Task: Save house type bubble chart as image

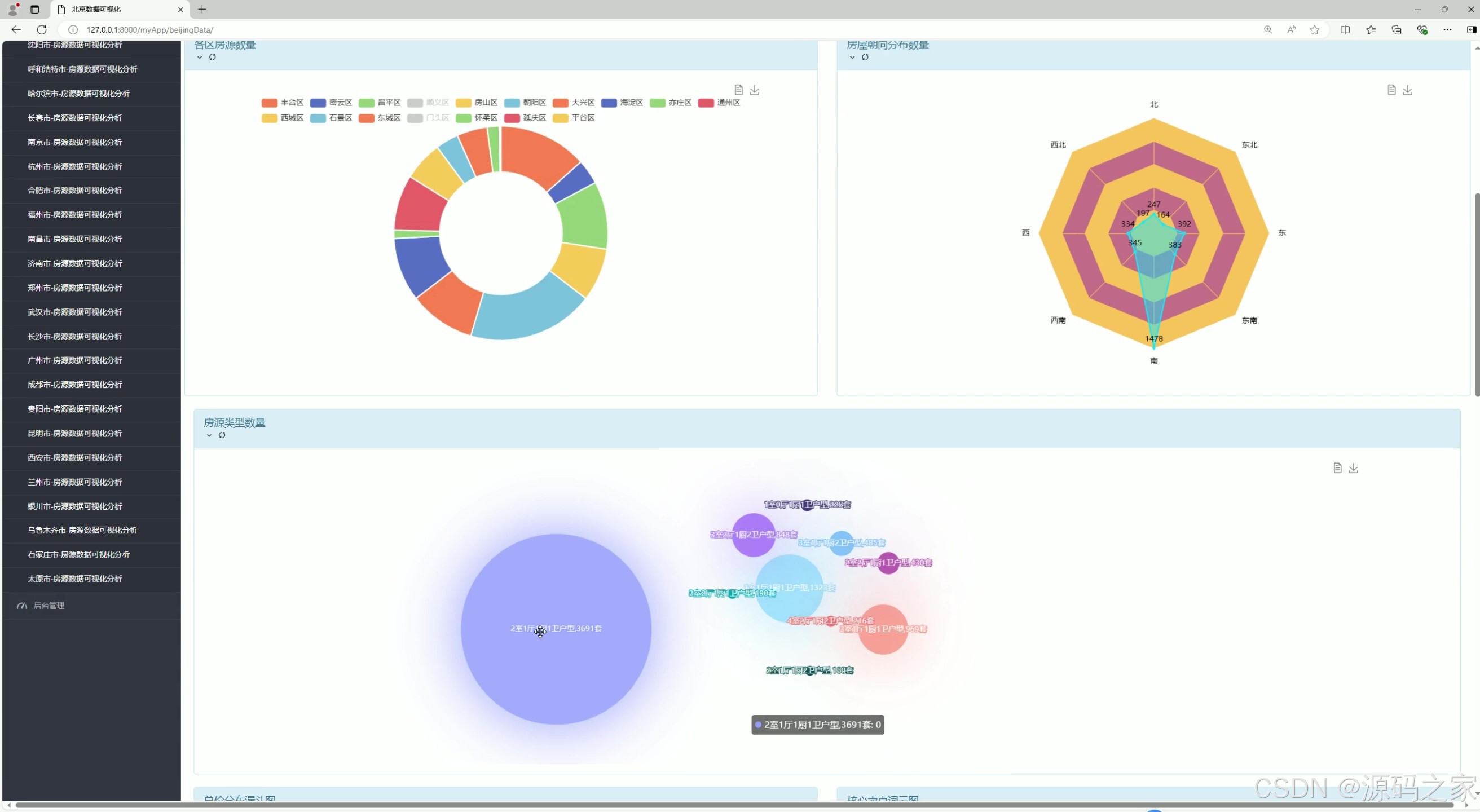Action: pos(1353,467)
